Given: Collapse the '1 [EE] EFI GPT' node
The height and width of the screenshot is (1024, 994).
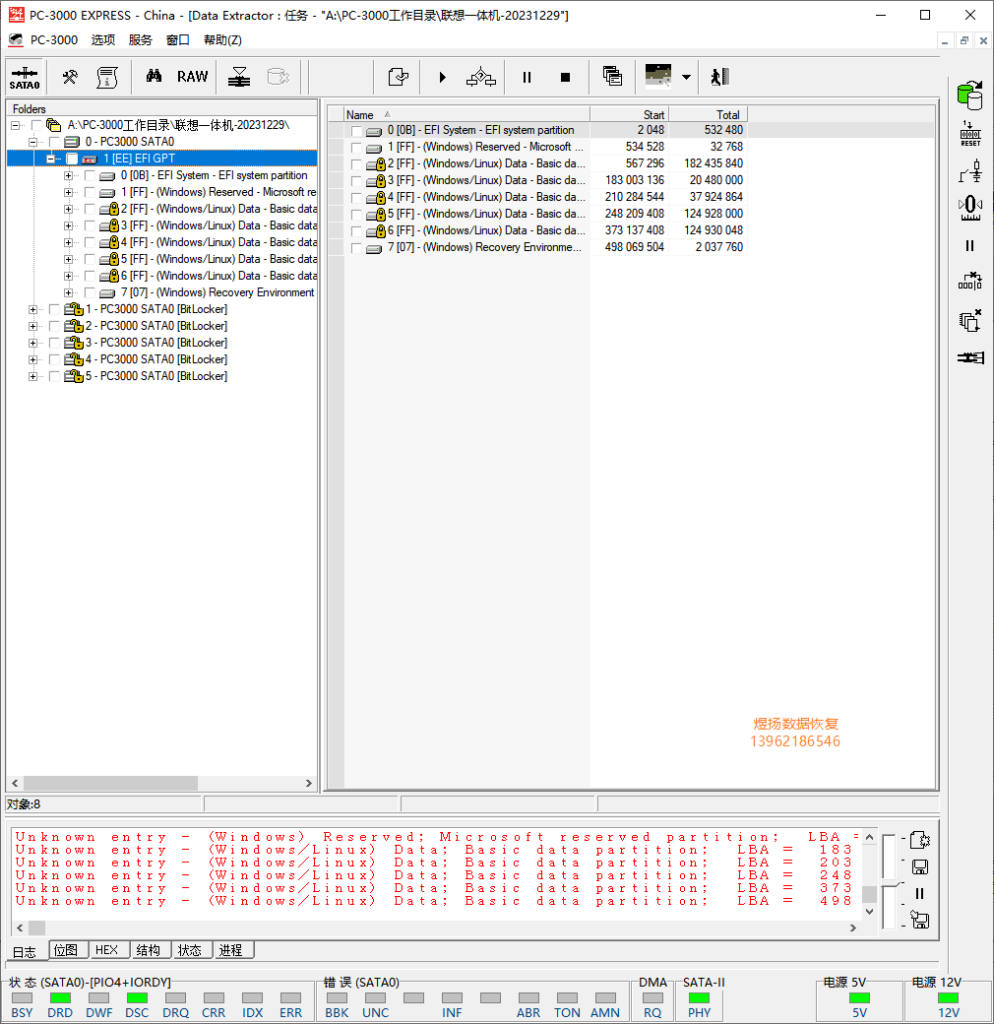Looking at the screenshot, I should [50, 159].
